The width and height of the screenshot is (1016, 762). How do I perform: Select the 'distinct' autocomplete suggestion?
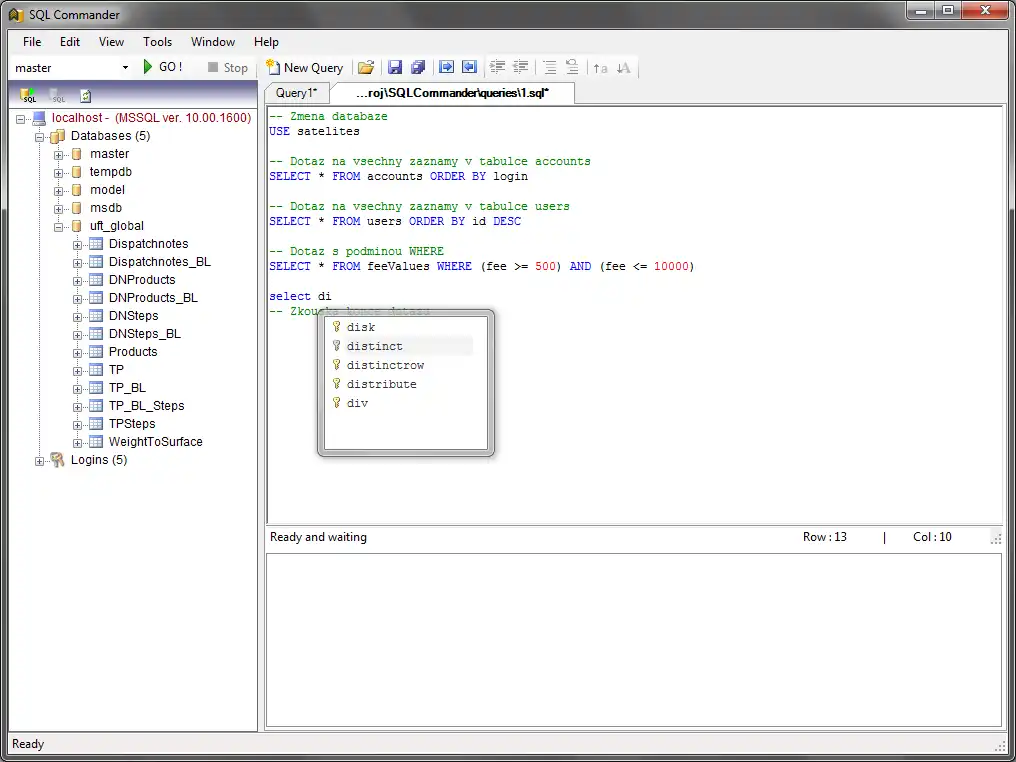click(375, 346)
